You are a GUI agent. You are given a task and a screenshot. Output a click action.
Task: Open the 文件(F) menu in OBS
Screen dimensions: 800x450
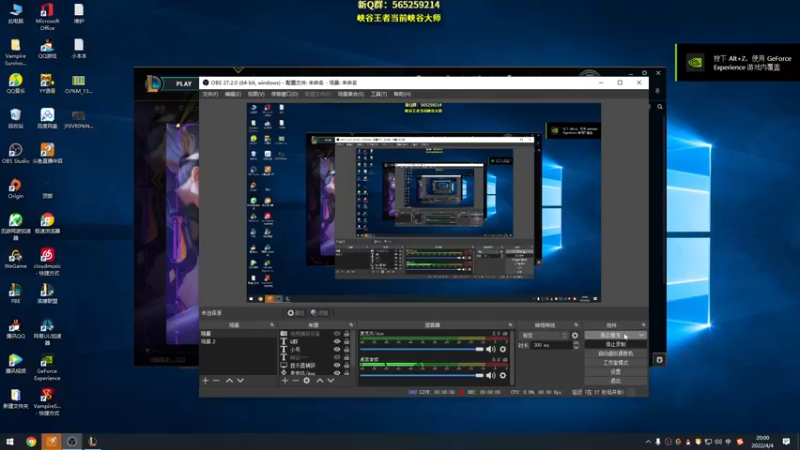click(x=210, y=94)
